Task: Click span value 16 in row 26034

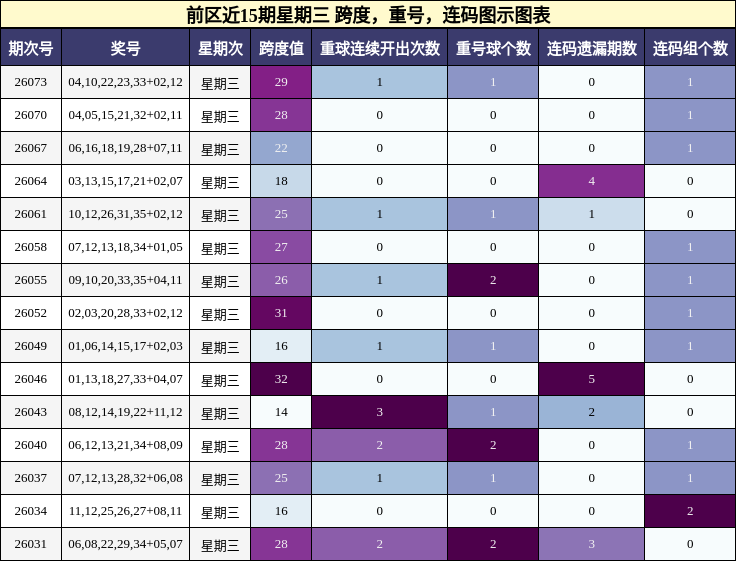Action: tap(281, 511)
